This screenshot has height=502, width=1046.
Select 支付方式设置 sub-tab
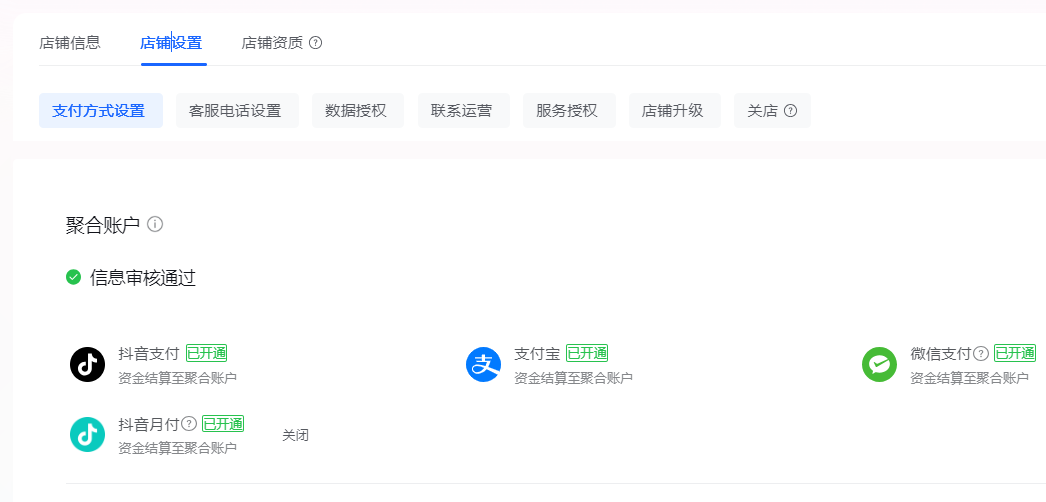coord(101,111)
